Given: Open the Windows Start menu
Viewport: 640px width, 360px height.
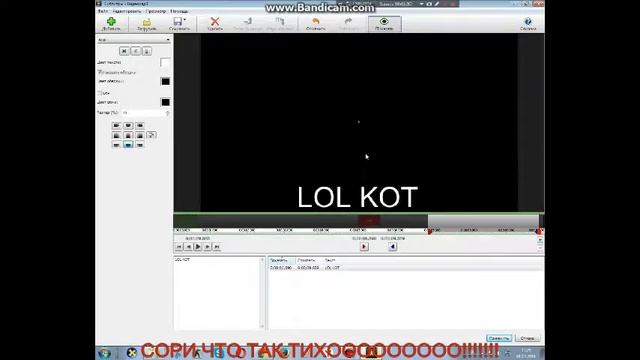Looking at the screenshot, I should click(104, 353).
